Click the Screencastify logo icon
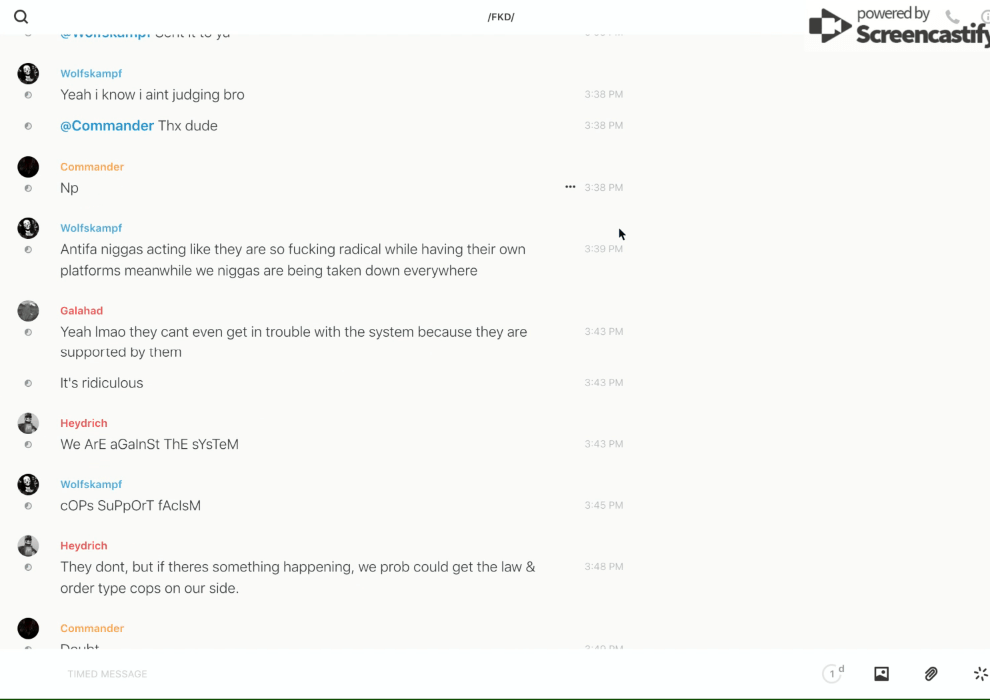 [x=829, y=27]
